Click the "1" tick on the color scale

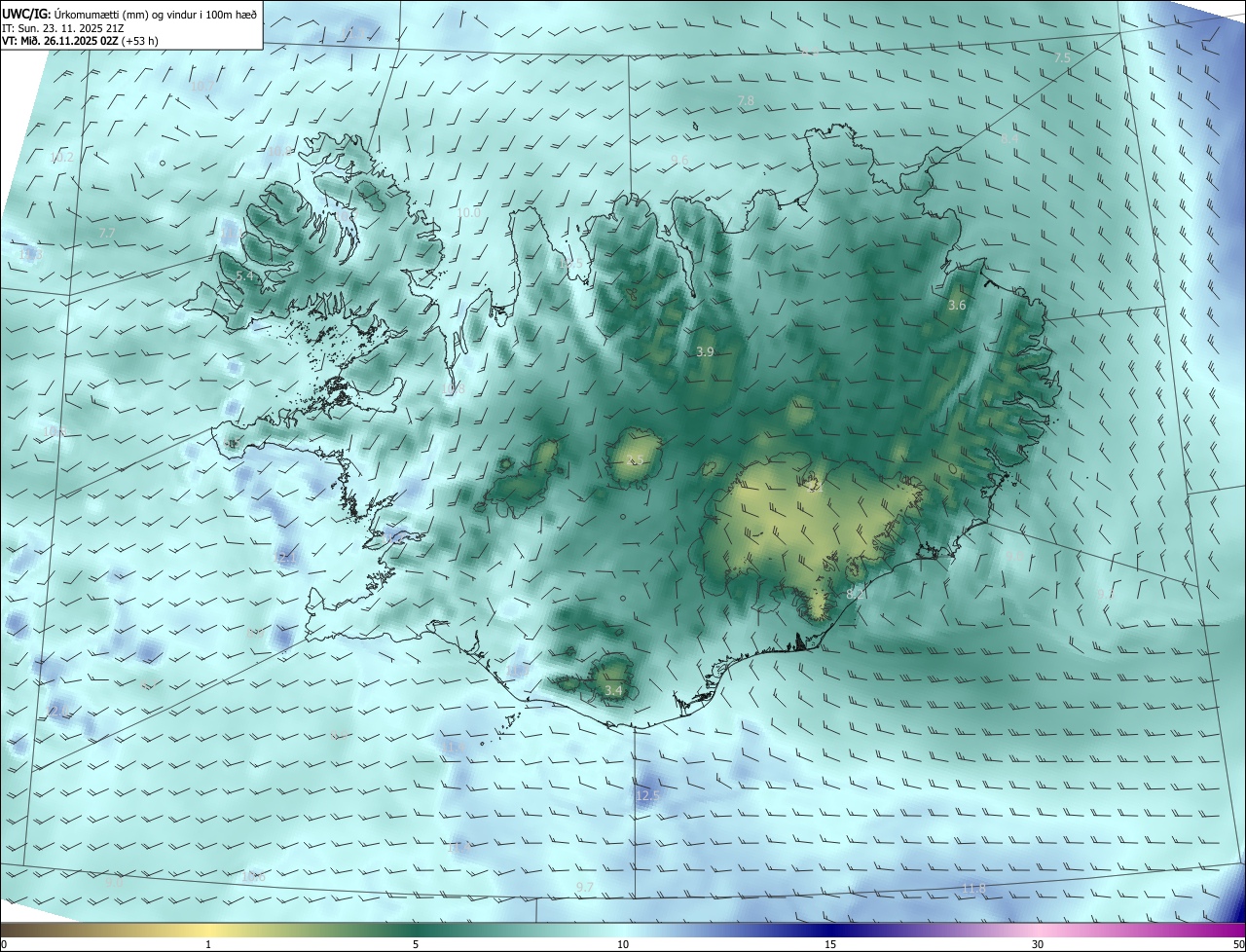pyautogui.click(x=208, y=944)
